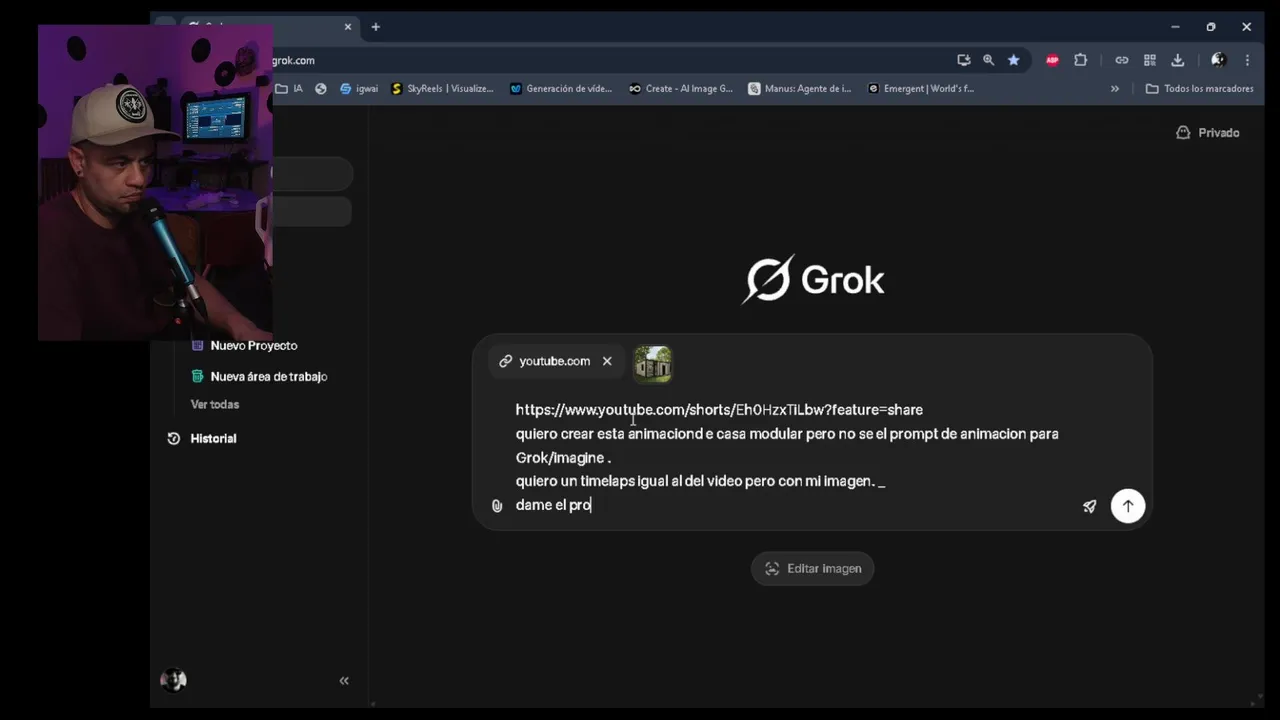Click the rocket mode icon
Viewport: 1280px width, 720px height.
click(x=1090, y=506)
